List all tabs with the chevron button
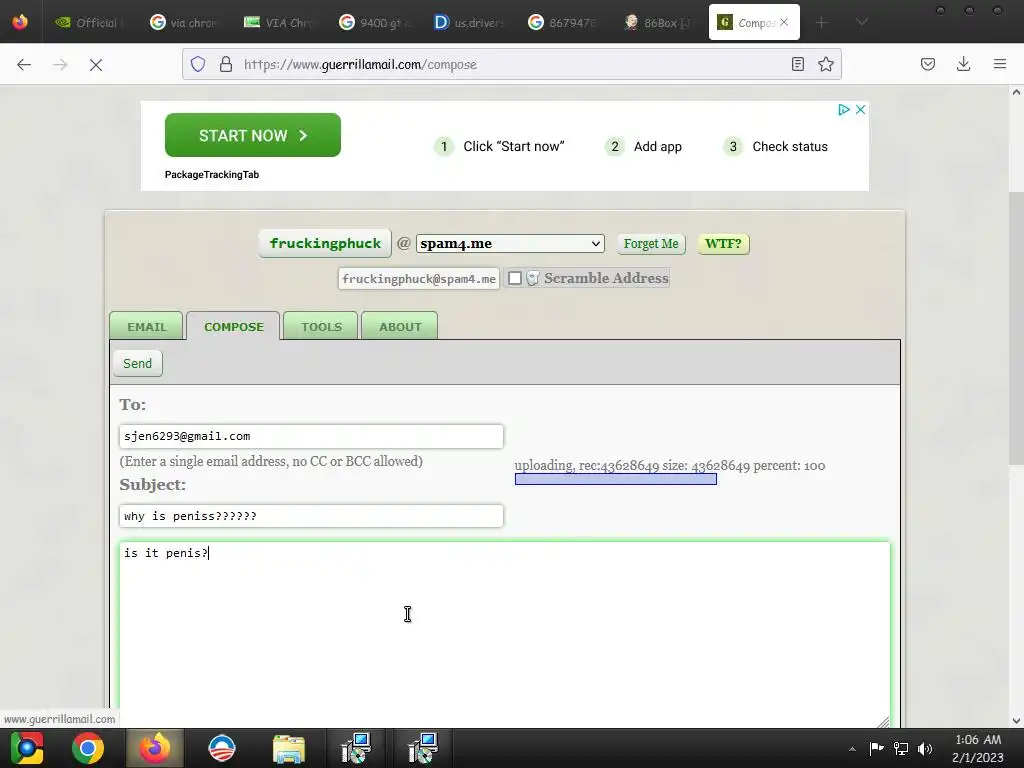Viewport: 1024px width, 768px height. tap(862, 22)
